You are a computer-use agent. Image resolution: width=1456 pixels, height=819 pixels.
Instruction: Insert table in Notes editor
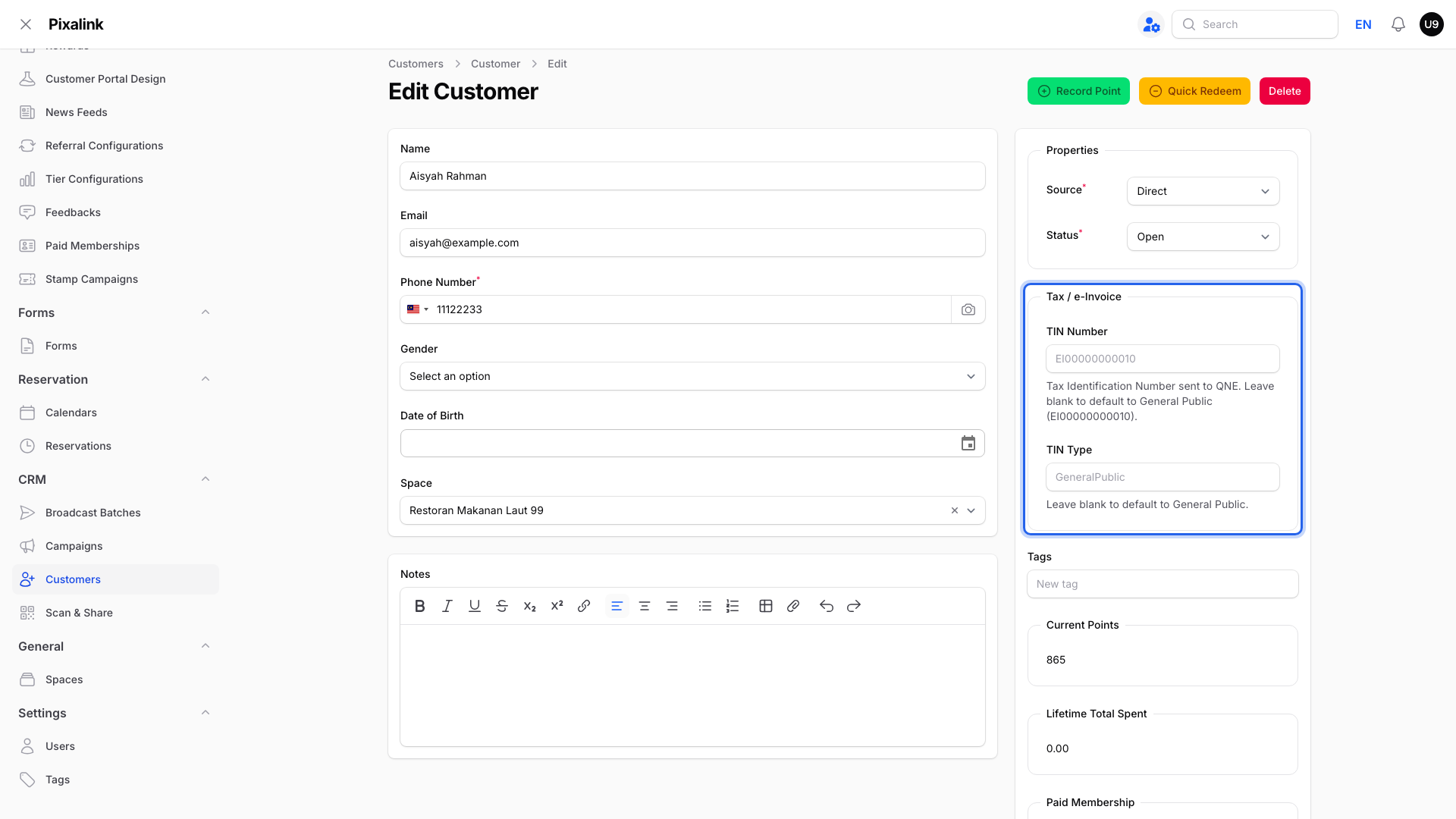click(766, 606)
